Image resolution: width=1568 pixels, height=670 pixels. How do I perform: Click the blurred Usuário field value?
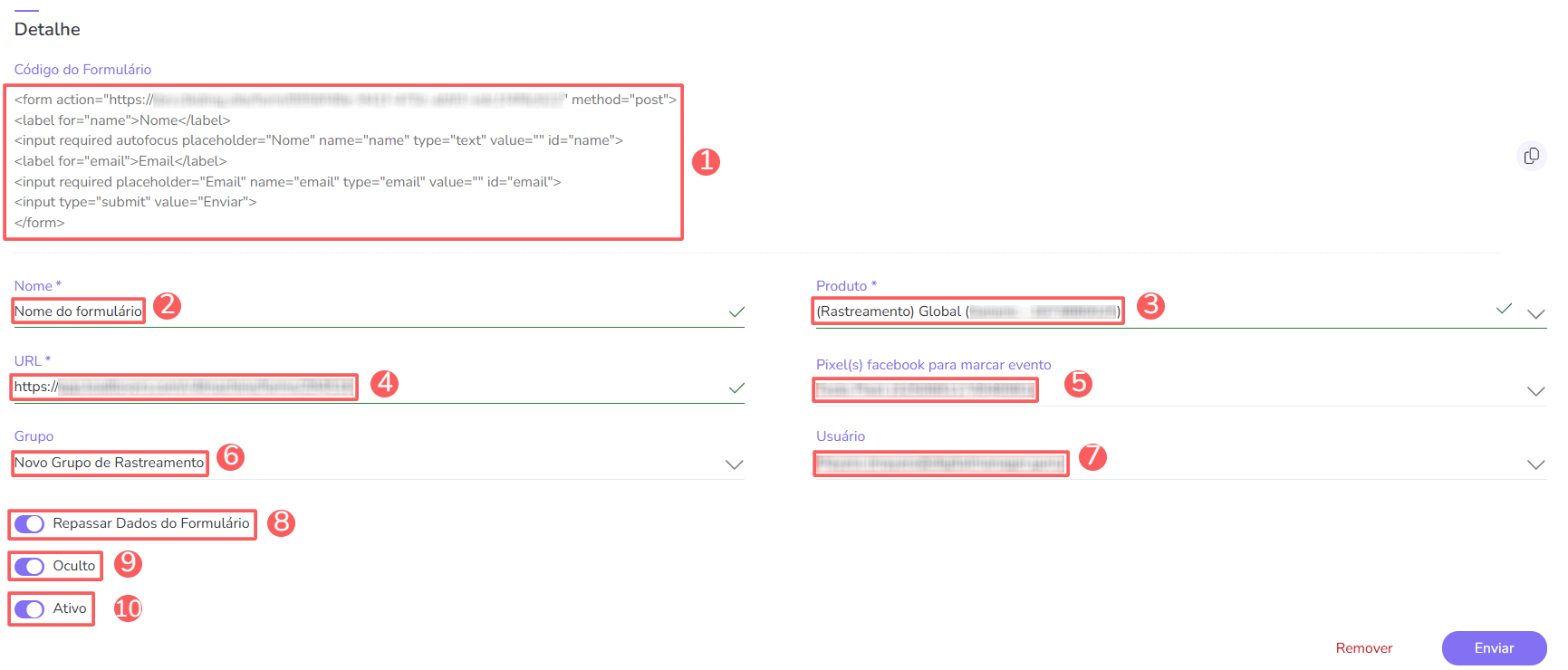pos(940,464)
